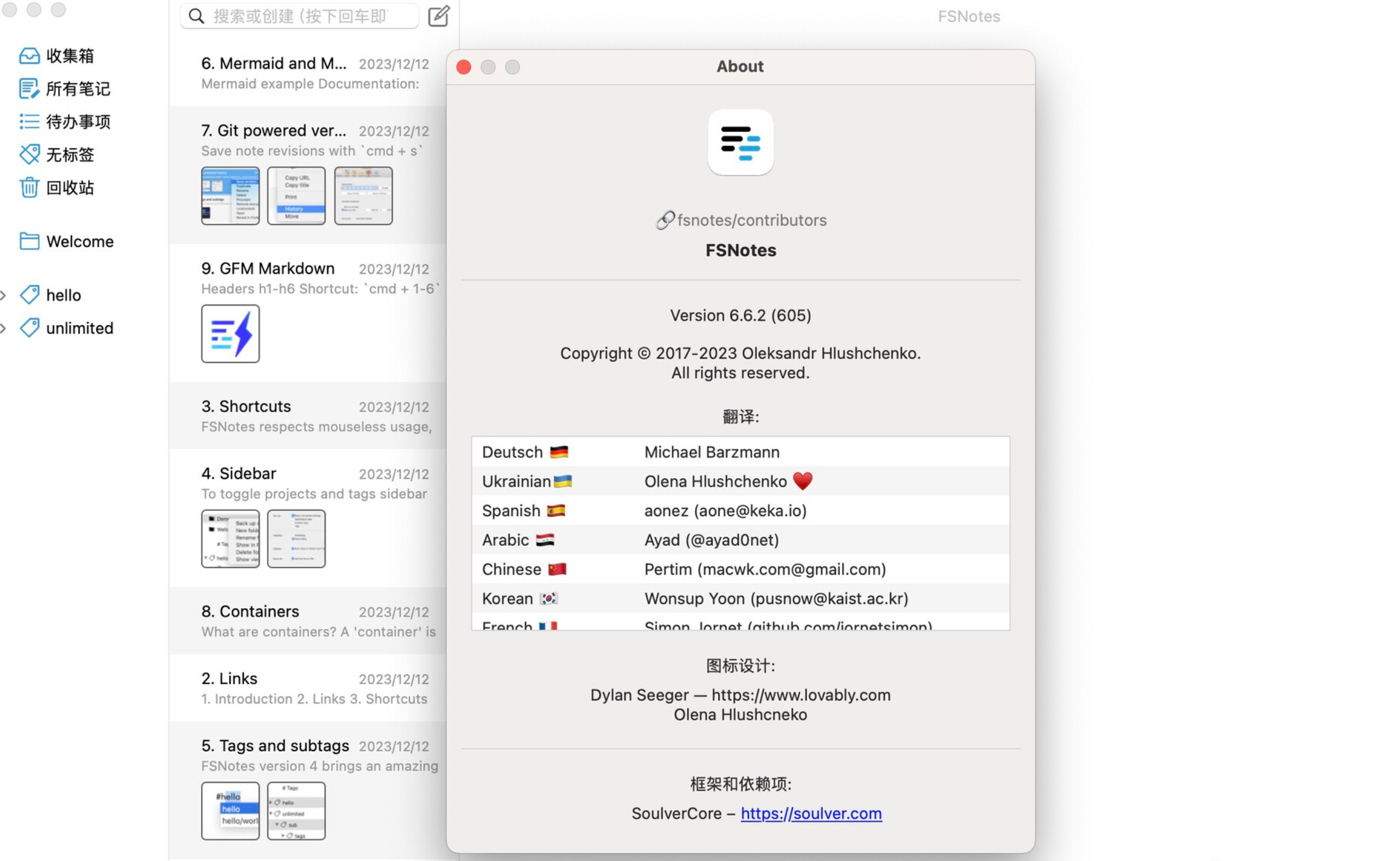1400x861 pixels.
Task: Open third thumbnail of Git powered note
Action: coord(364,196)
